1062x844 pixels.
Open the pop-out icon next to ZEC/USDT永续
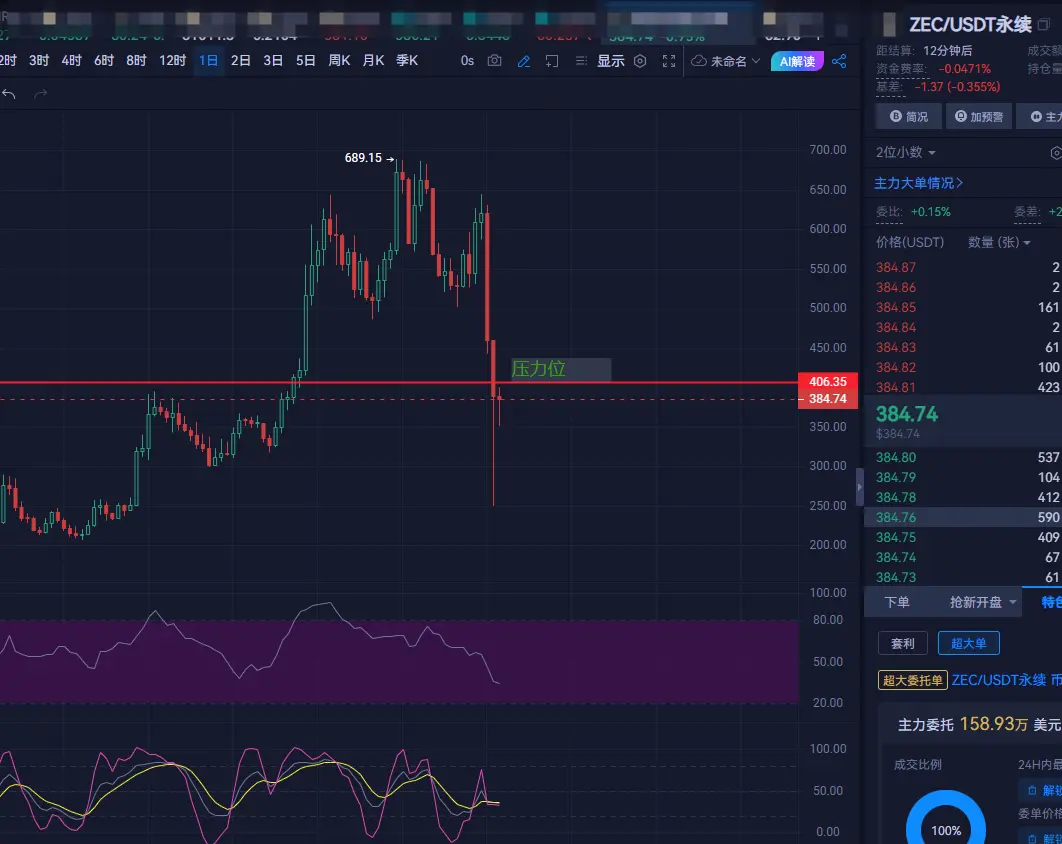1044,25
